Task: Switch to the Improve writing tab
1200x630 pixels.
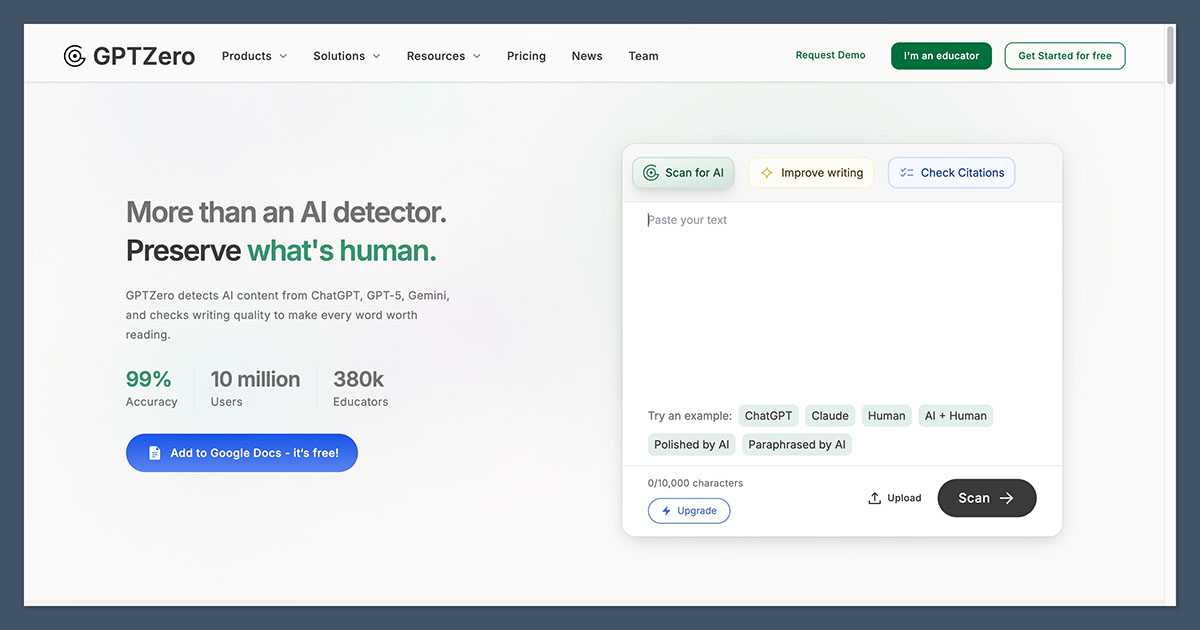Action: pyautogui.click(x=811, y=172)
